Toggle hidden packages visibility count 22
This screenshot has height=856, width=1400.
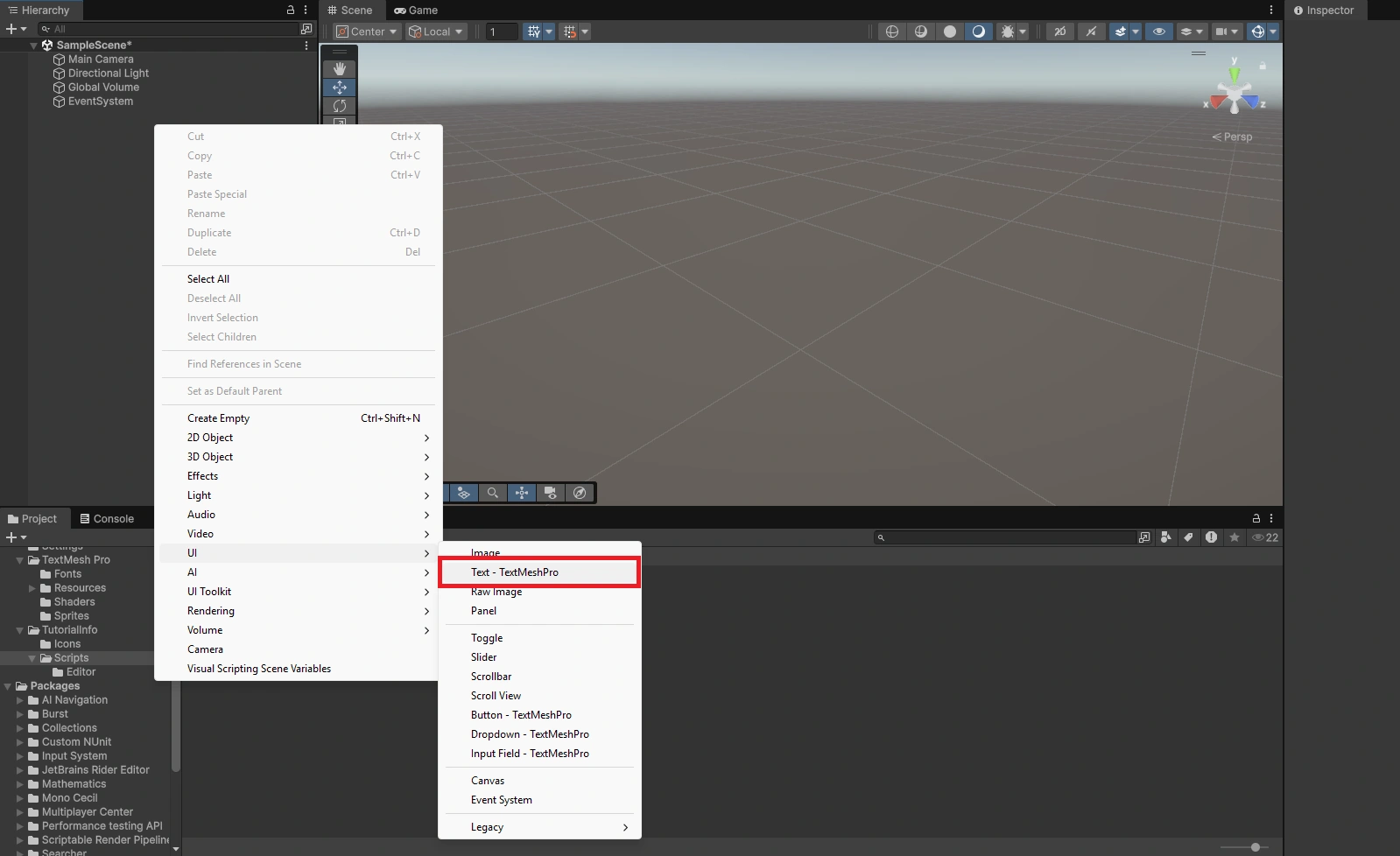[1265, 537]
